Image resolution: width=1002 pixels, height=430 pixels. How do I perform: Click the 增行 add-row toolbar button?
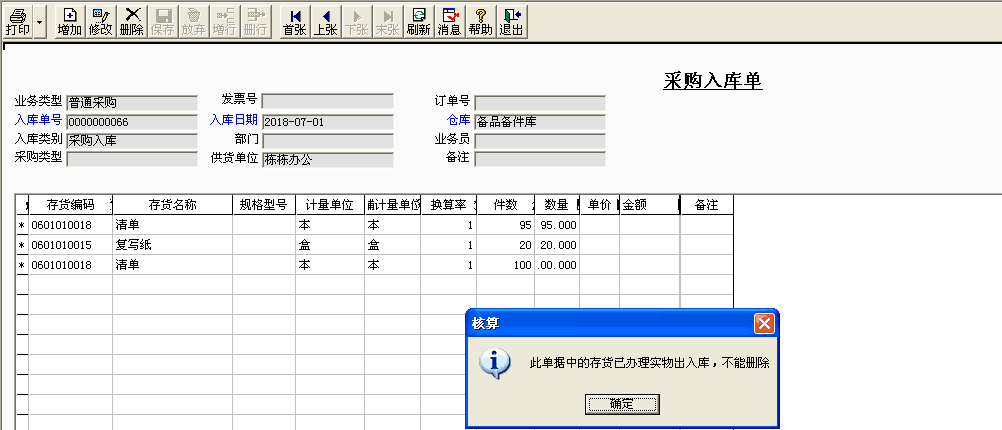coord(224,22)
